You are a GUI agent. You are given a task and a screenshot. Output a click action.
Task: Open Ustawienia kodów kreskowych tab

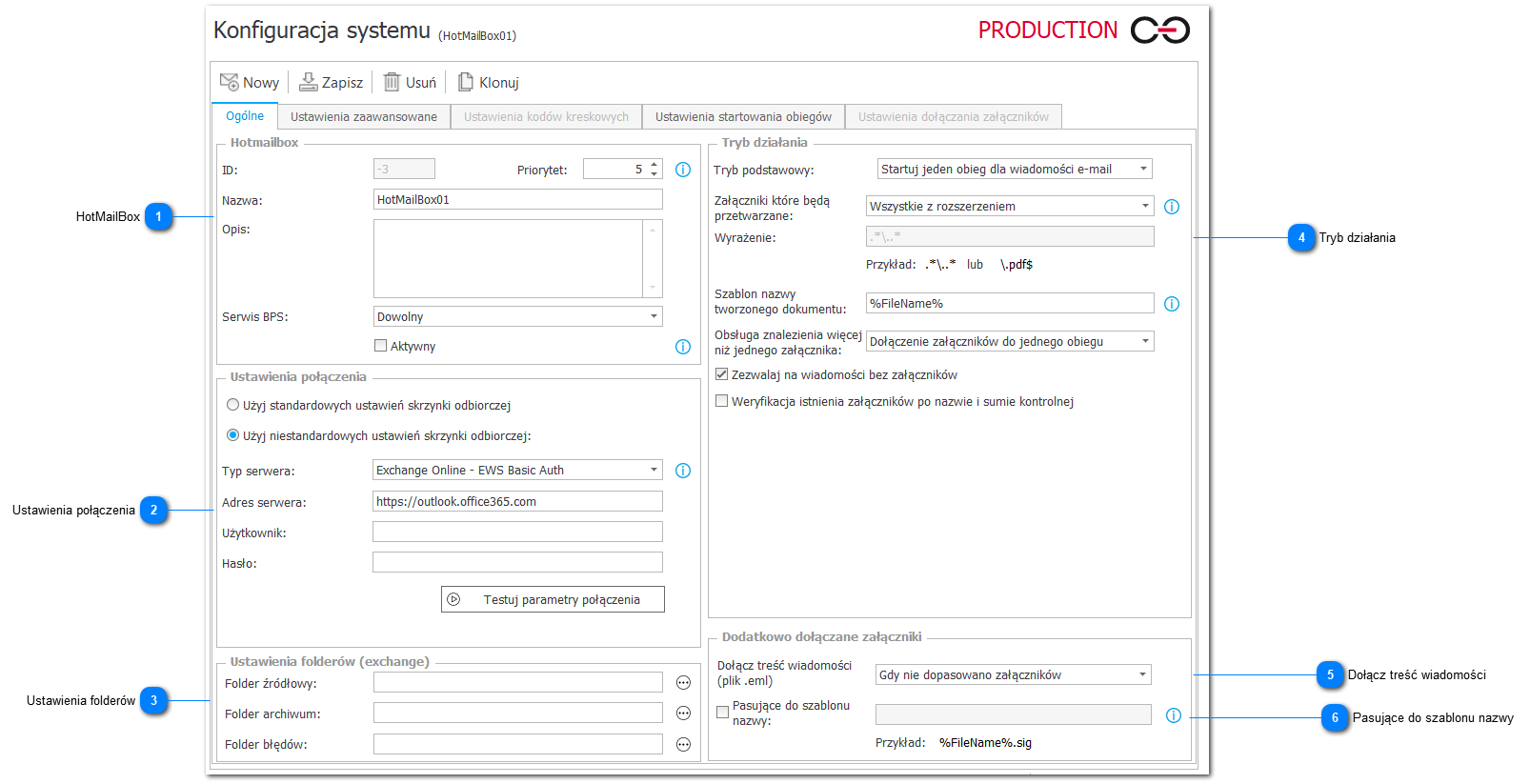tap(546, 117)
